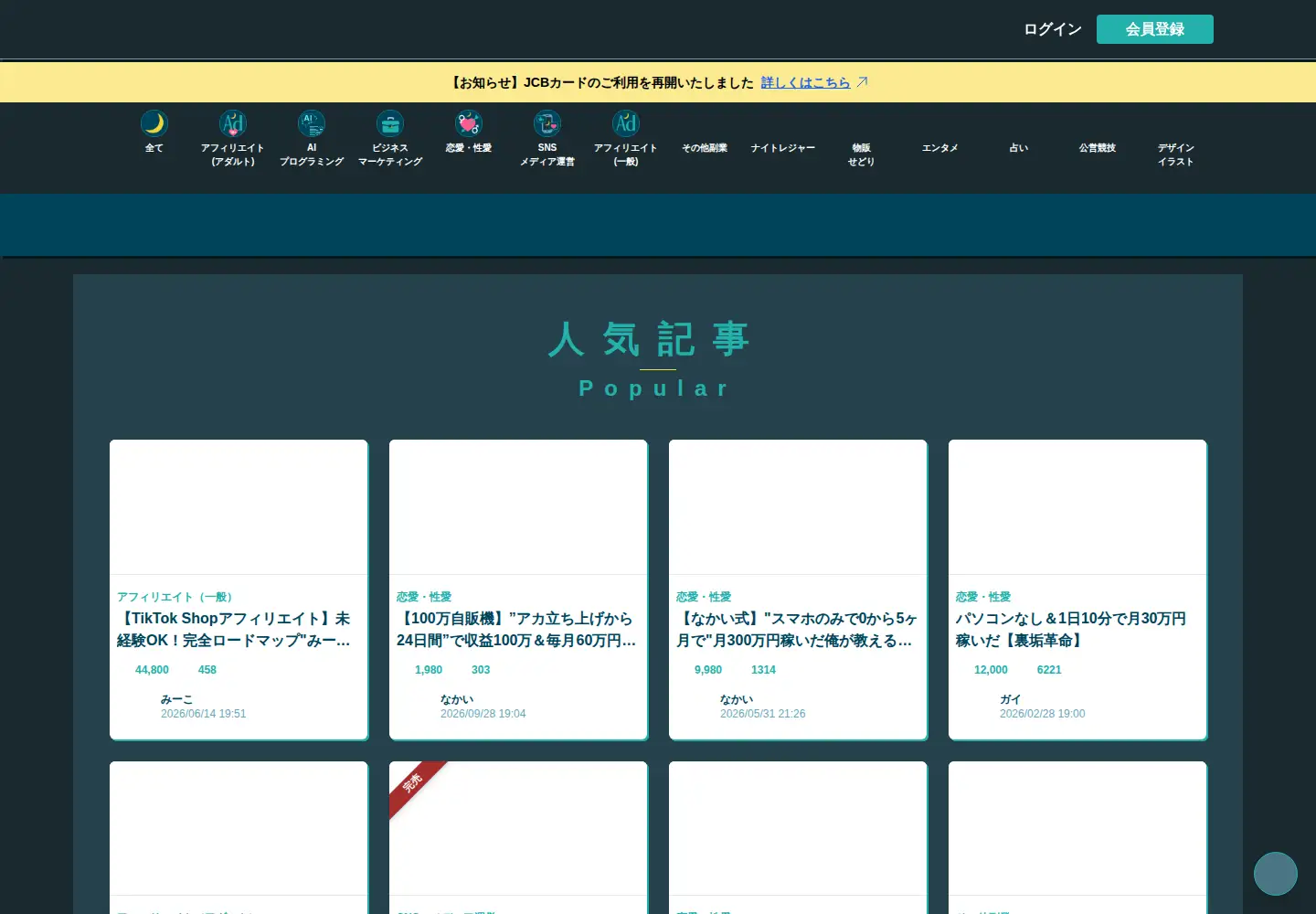Click the thumbnail of the TikTok Shop article
Screen dimensions: 1316x914
pos(239,507)
